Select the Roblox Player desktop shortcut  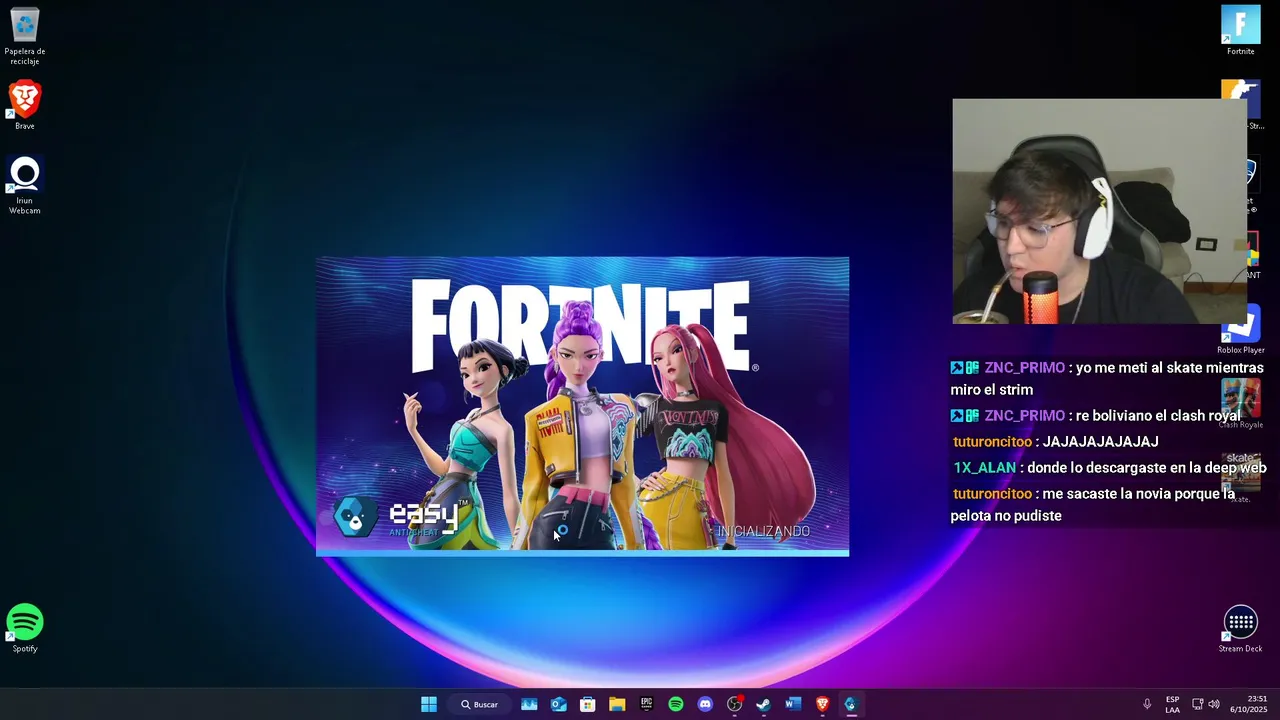pyautogui.click(x=1240, y=330)
